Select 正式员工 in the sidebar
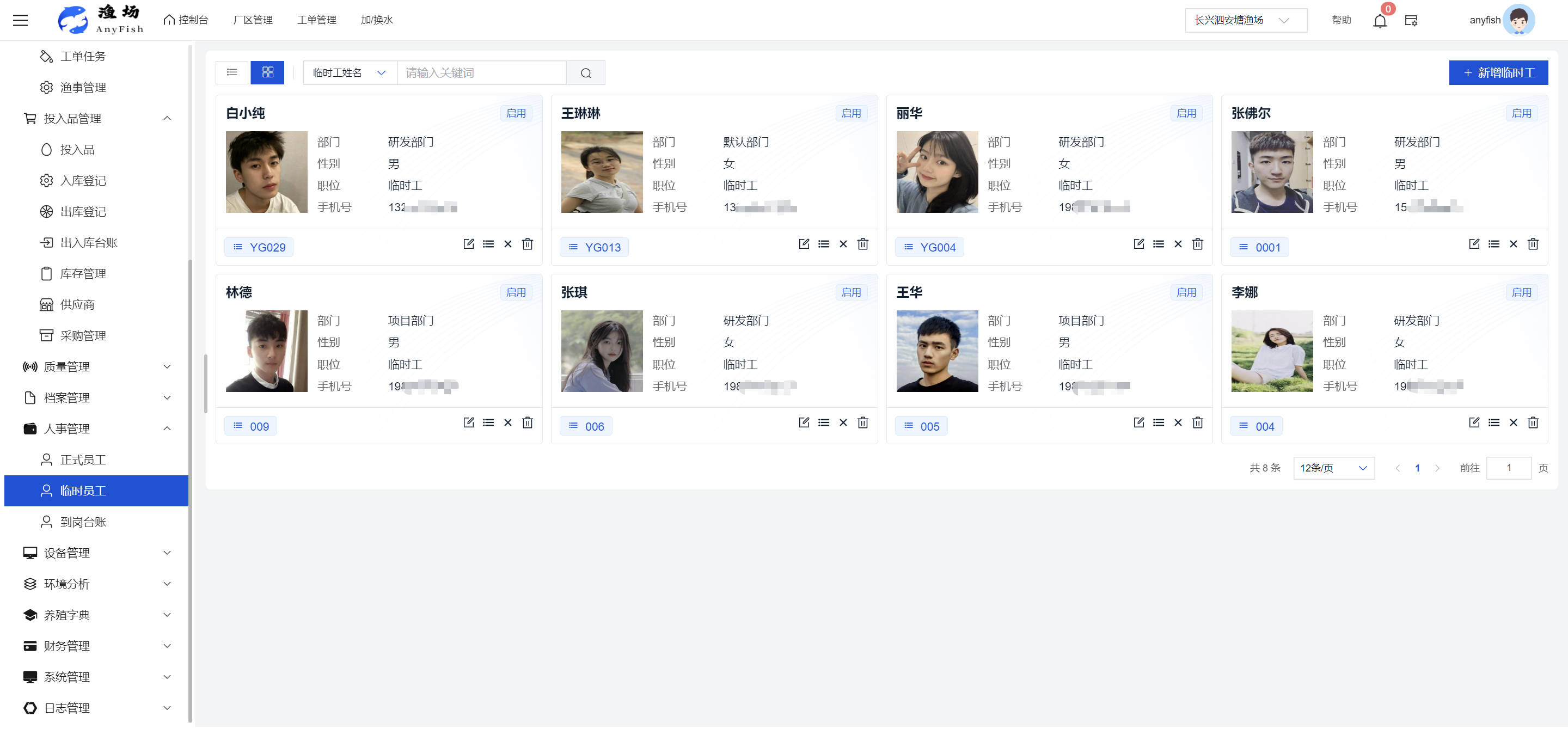The height and width of the screenshot is (735, 1568). click(83, 460)
